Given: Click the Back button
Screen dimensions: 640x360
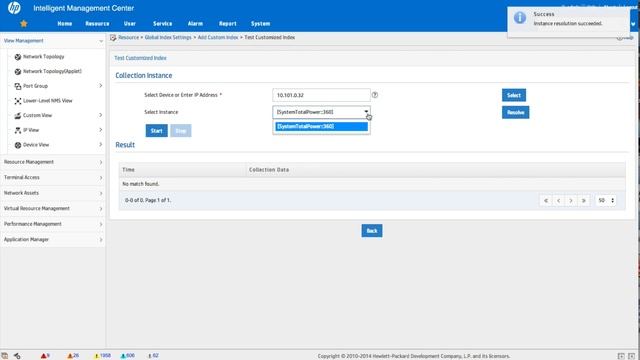Looking at the screenshot, I should tap(372, 231).
